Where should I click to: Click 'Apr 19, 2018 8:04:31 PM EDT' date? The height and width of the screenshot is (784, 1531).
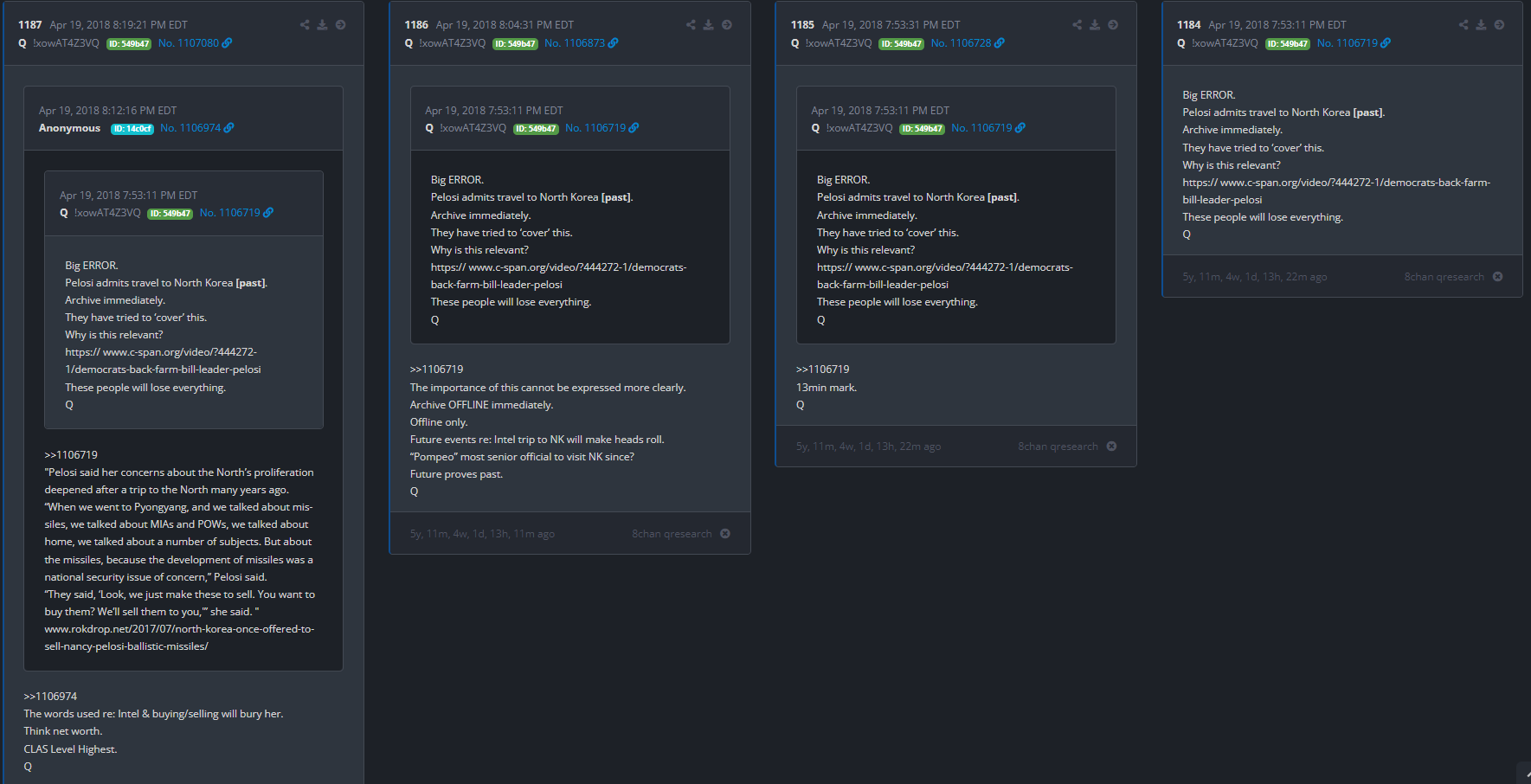505,25
